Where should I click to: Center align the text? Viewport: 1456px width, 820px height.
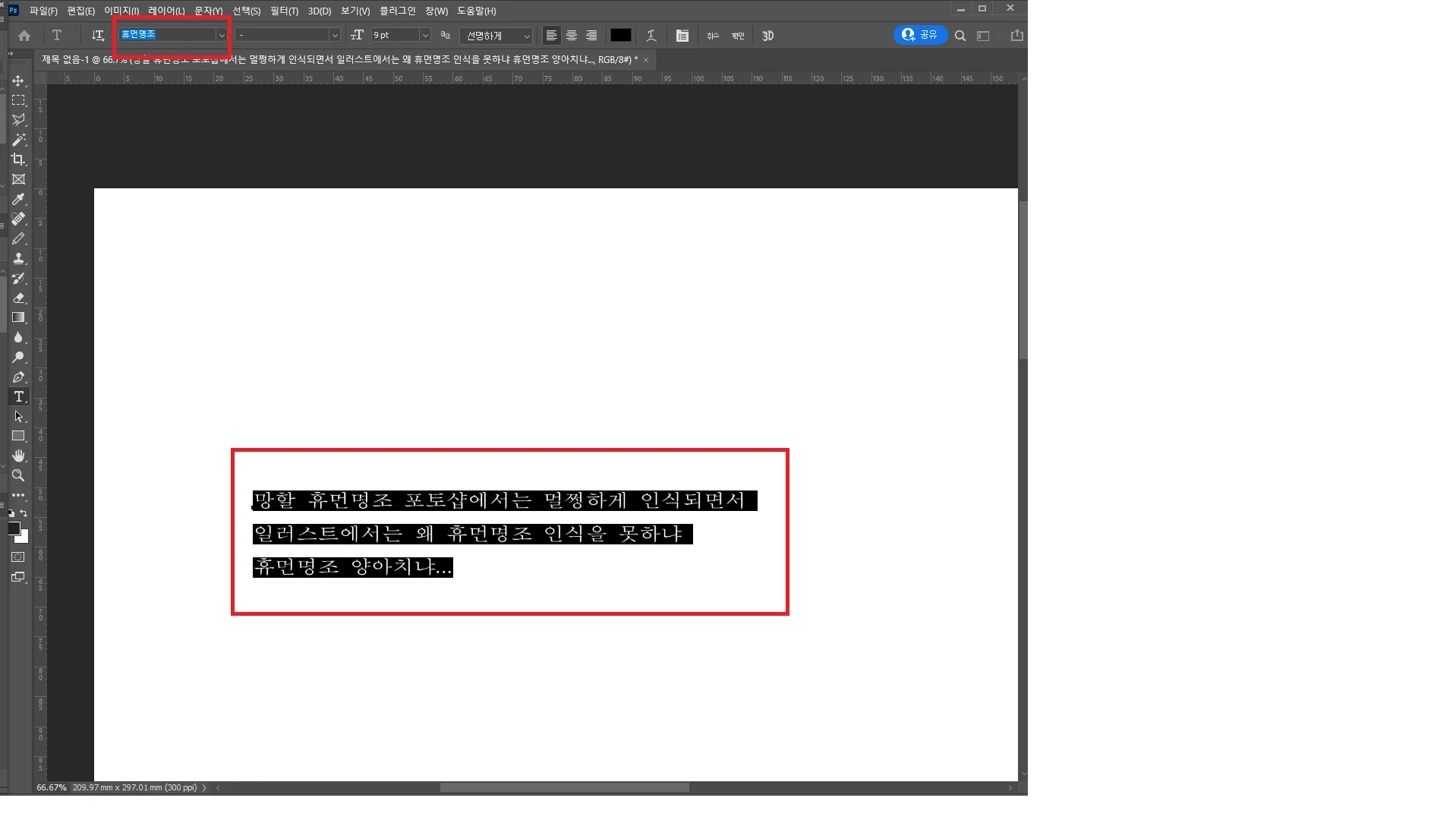572,36
